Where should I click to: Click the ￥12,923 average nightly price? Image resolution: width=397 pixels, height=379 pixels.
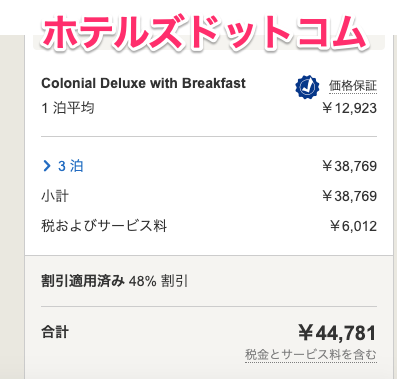(349, 108)
